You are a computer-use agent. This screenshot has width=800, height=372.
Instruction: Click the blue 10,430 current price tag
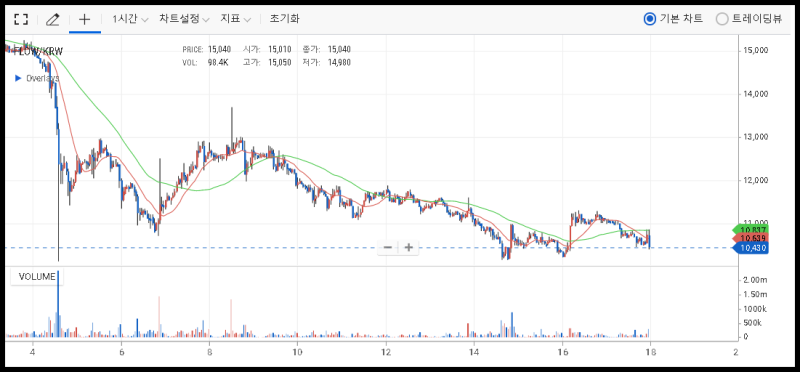tap(751, 248)
